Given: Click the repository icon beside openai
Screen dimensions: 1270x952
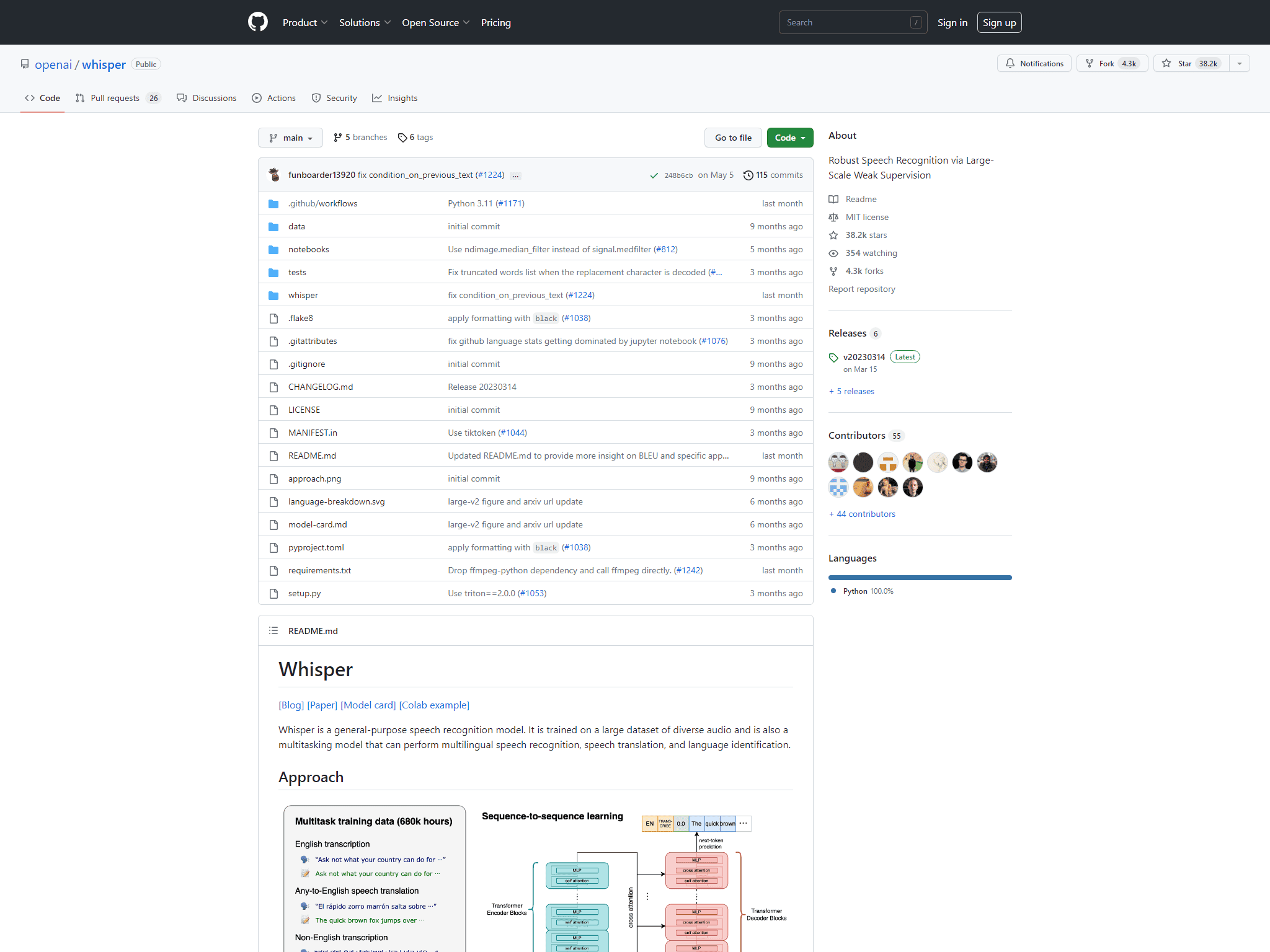Looking at the screenshot, I should coord(25,64).
